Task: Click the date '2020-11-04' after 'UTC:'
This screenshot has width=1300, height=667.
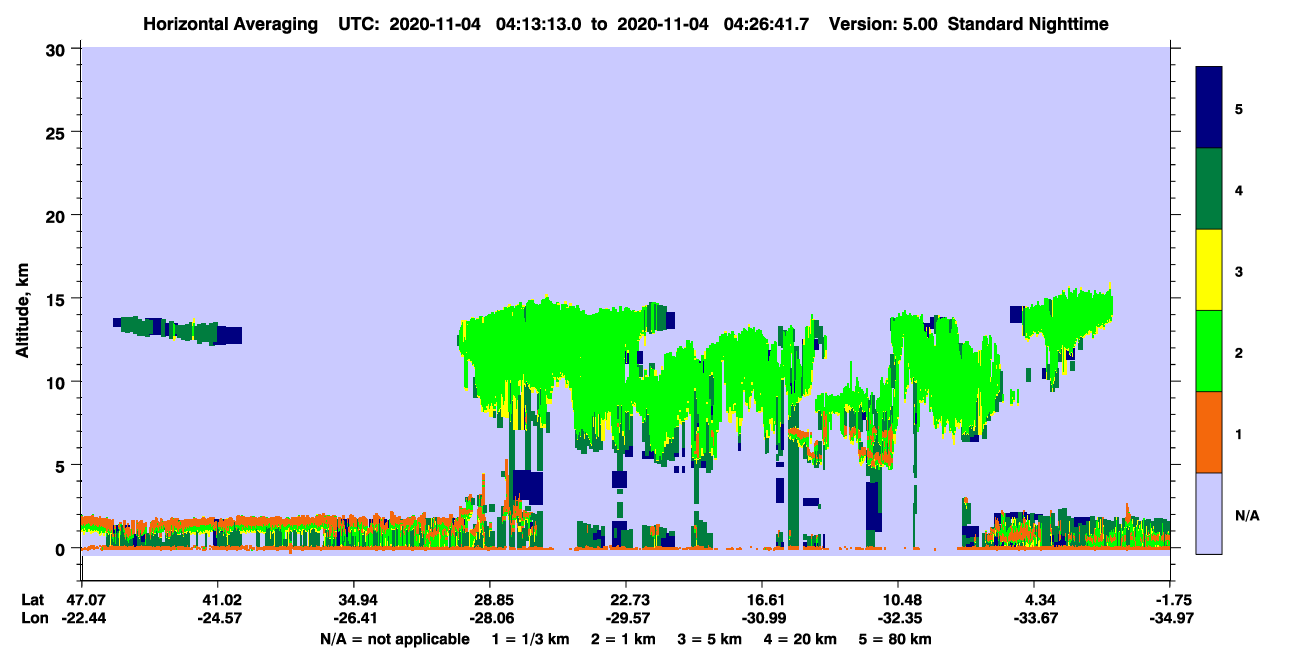Action: [437, 24]
